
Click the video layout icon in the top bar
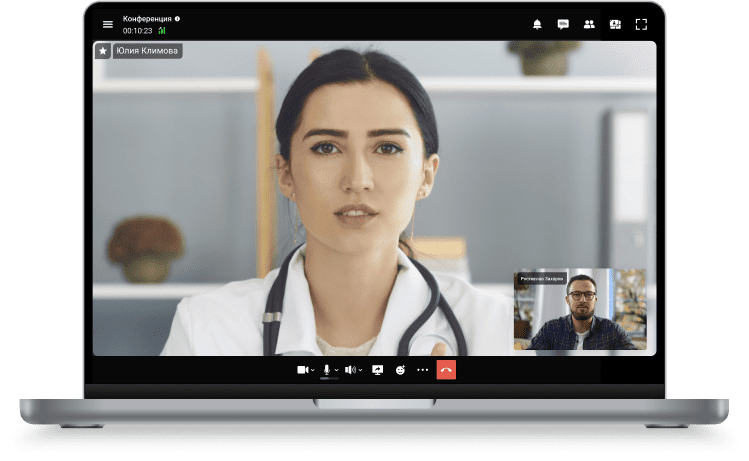coord(615,24)
